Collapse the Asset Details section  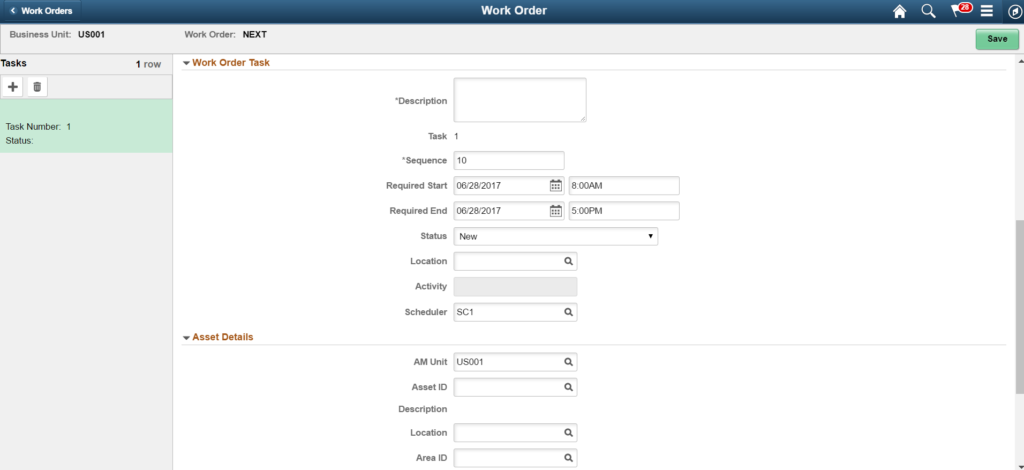coord(187,337)
